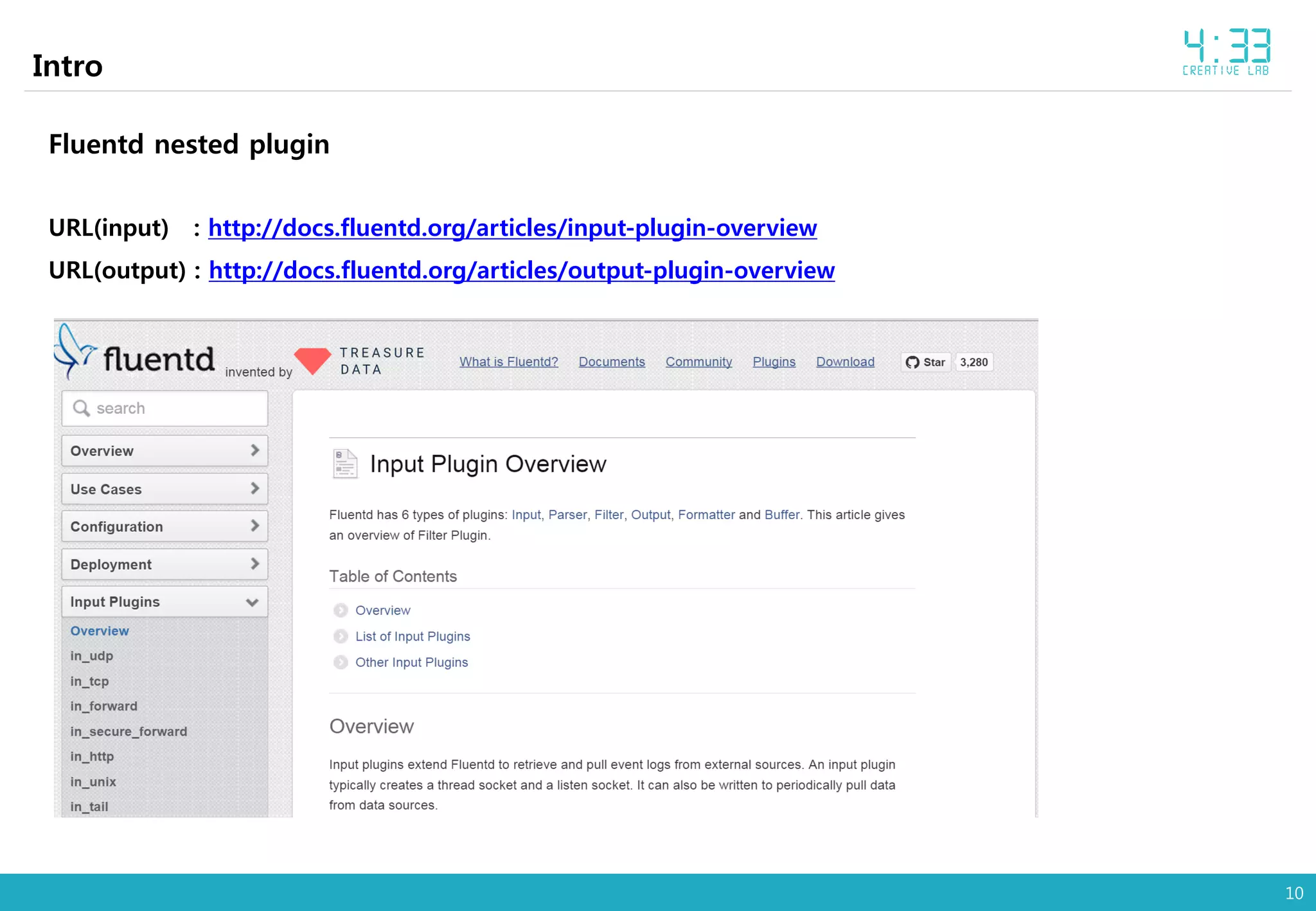Click the 4:33 Creative Lab logo
Viewport: 1316px width, 911px height.
coord(1226,52)
